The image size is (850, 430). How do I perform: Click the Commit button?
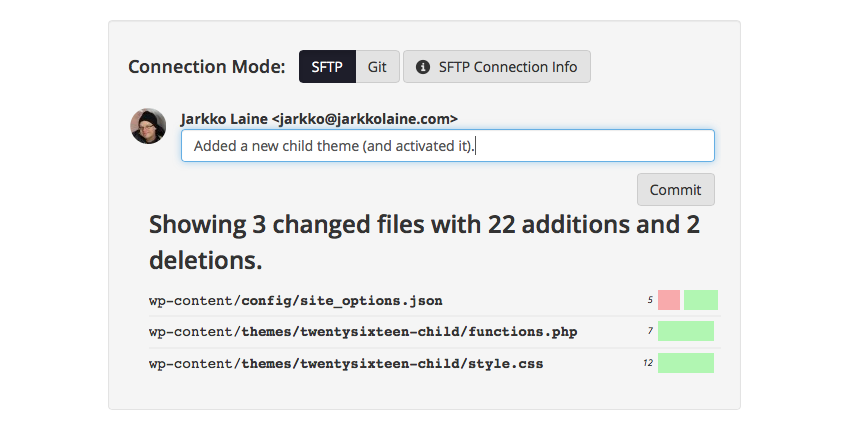coord(675,190)
